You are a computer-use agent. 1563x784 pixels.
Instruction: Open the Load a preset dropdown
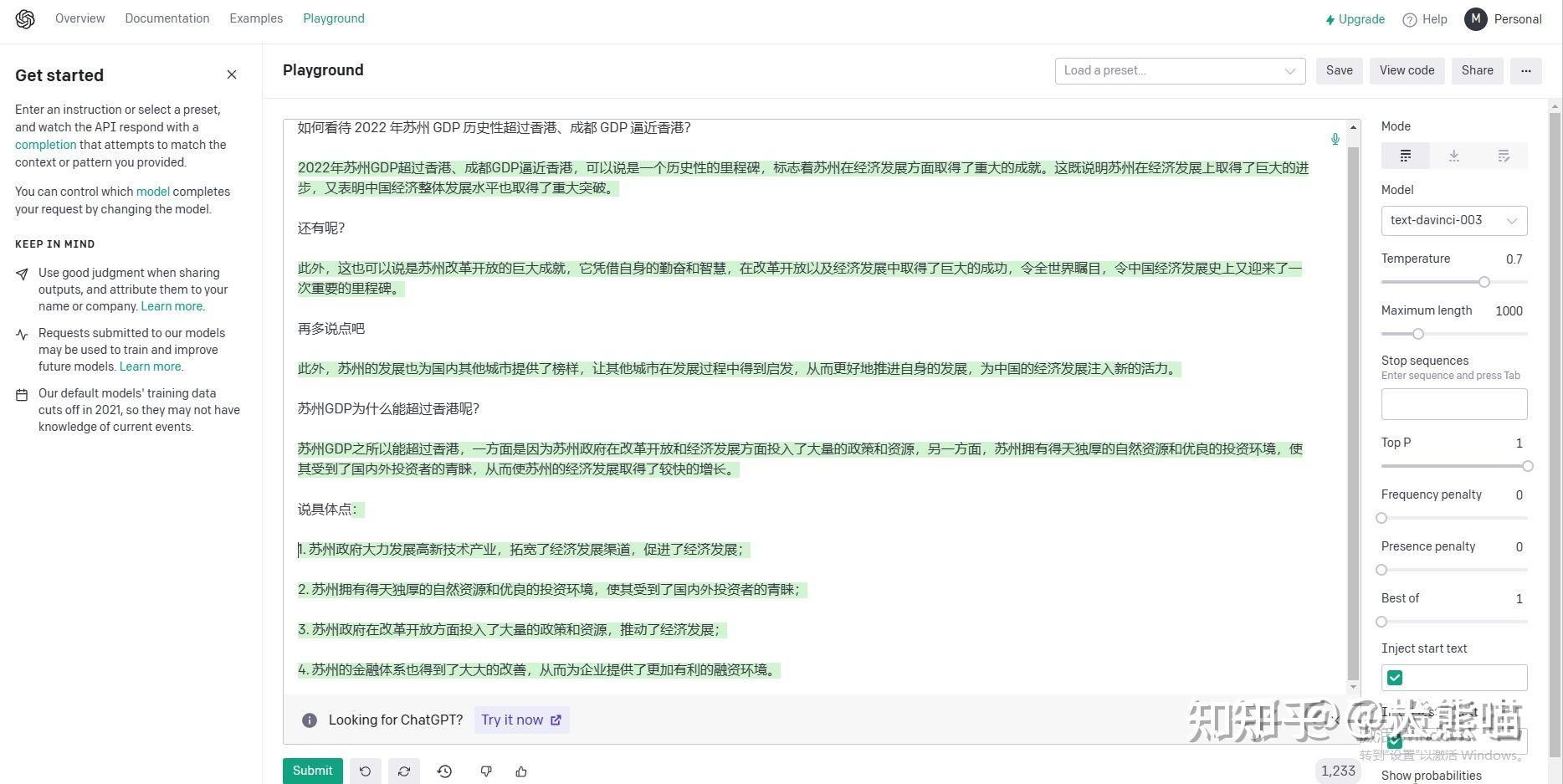[x=1180, y=71]
